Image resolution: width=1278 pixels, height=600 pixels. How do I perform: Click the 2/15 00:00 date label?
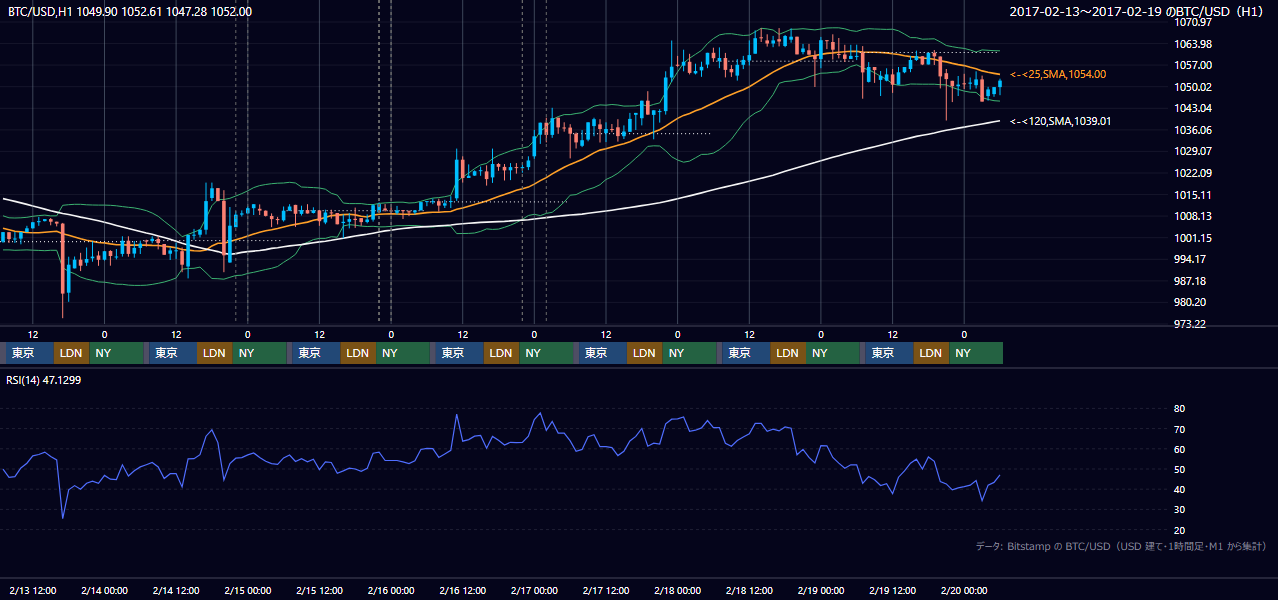[248, 590]
